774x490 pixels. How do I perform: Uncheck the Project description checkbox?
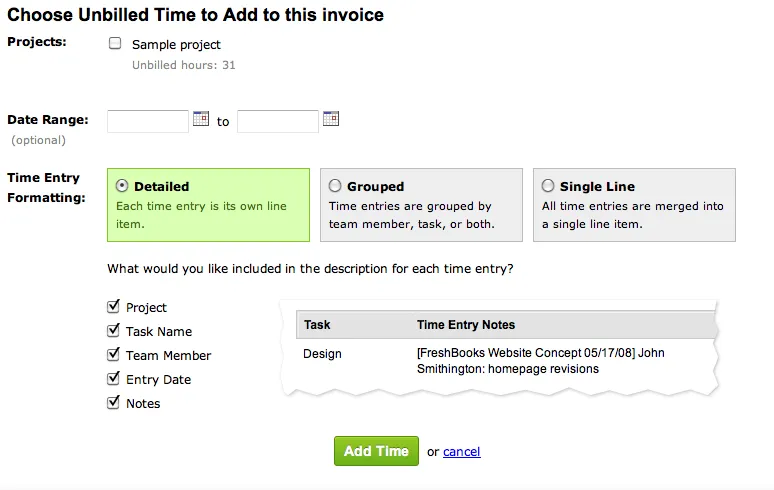[113, 307]
